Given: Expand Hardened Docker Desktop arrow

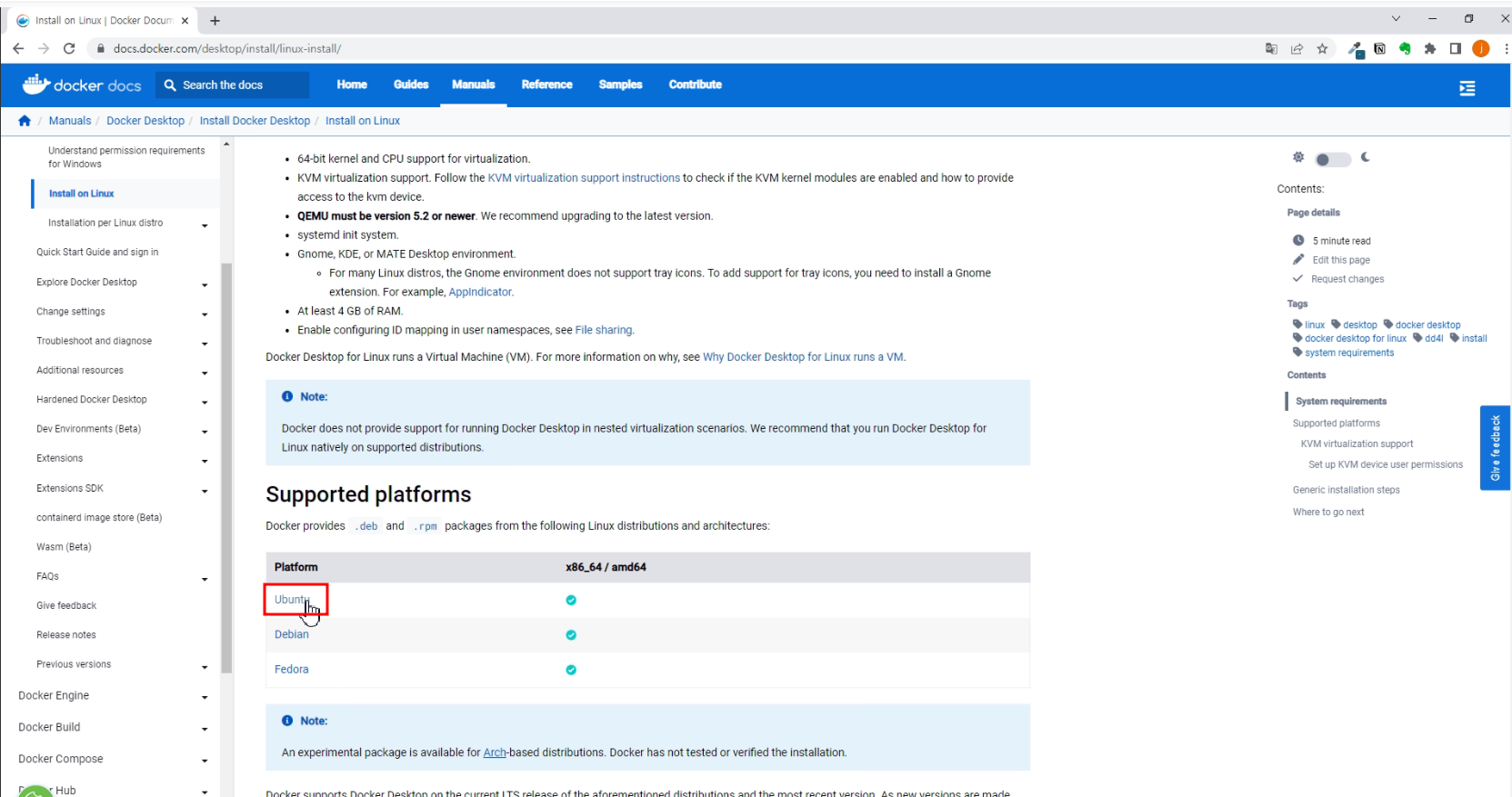Looking at the screenshot, I should pyautogui.click(x=205, y=402).
